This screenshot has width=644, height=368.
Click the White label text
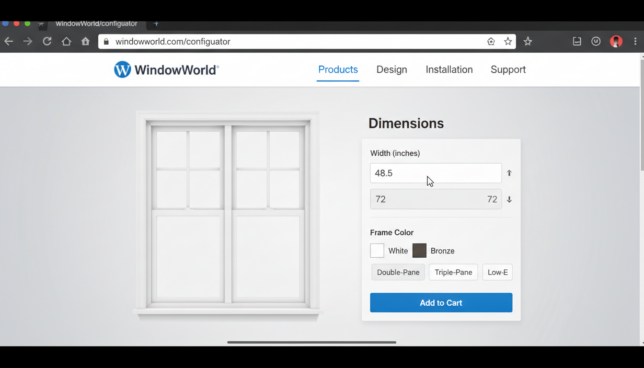[x=398, y=251]
